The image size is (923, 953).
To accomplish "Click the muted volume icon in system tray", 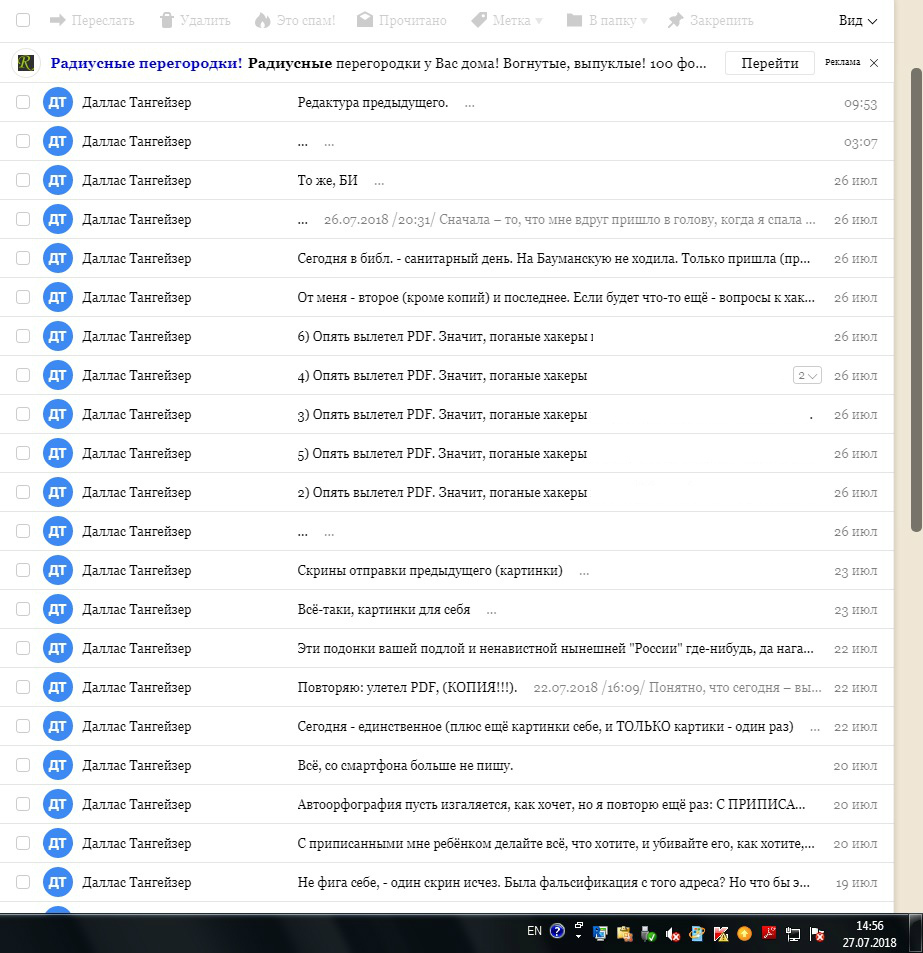I will coord(673,935).
